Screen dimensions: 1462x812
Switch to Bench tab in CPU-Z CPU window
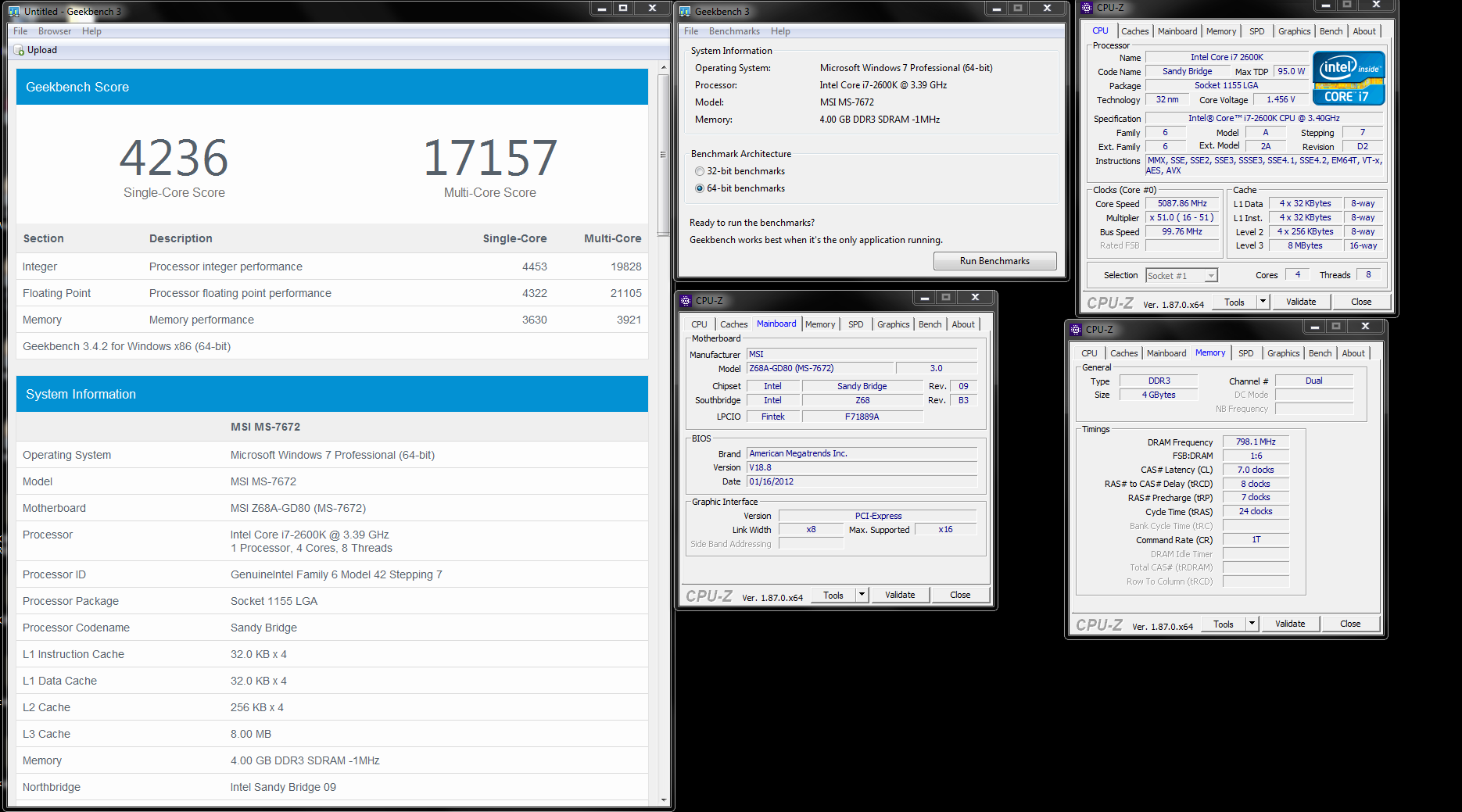1331,31
